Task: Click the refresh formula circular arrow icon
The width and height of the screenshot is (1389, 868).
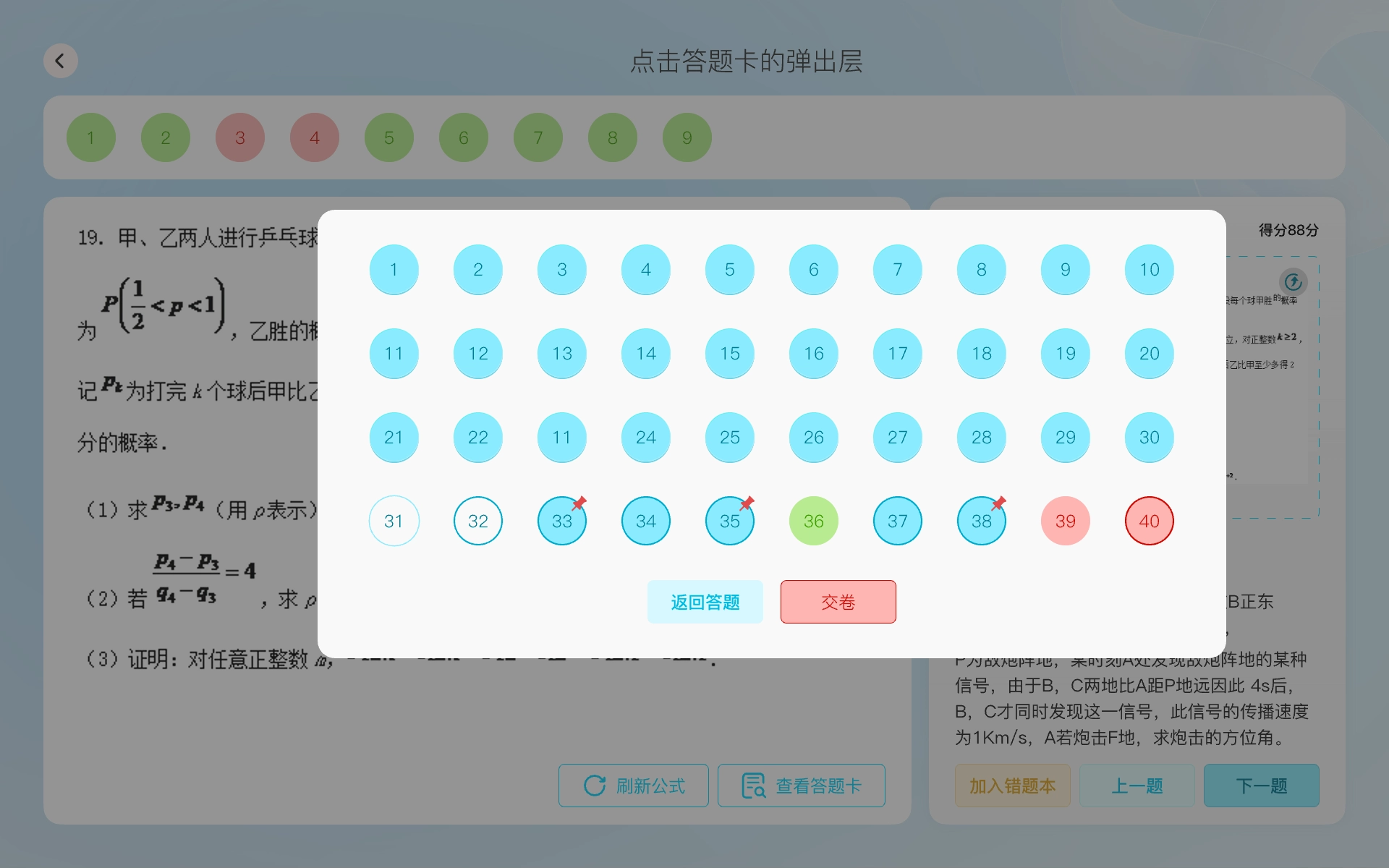Action: point(595,786)
